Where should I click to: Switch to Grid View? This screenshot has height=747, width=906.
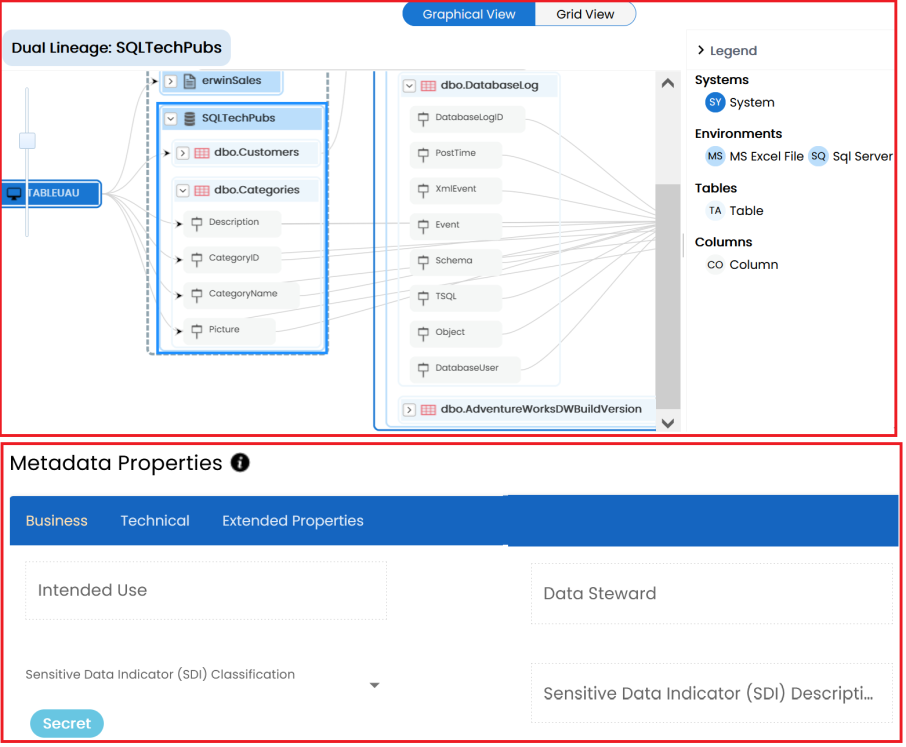(585, 14)
